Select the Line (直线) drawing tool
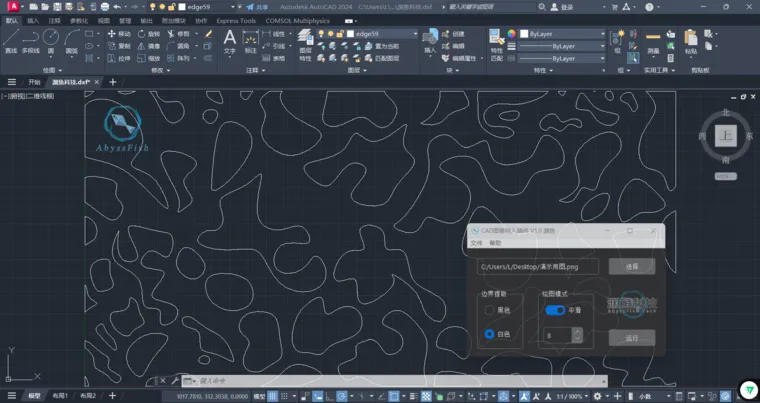The height and width of the screenshot is (403, 760). tap(11, 41)
